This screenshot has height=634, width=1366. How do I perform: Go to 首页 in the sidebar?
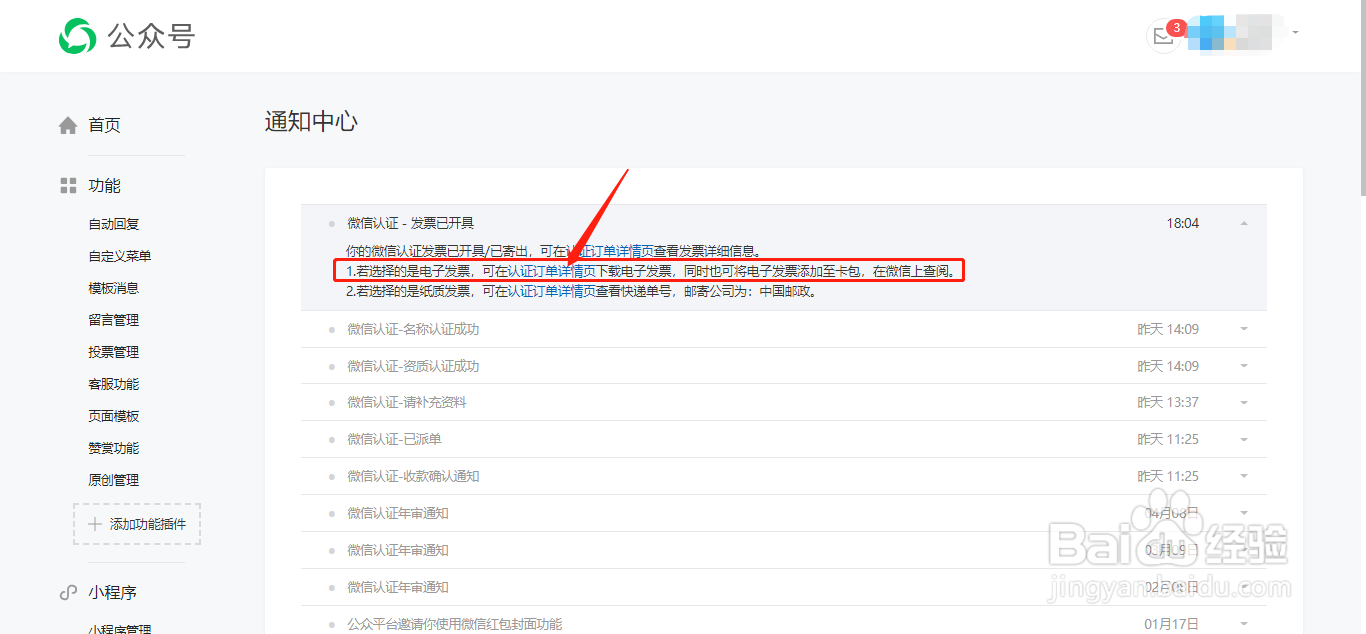(x=104, y=125)
